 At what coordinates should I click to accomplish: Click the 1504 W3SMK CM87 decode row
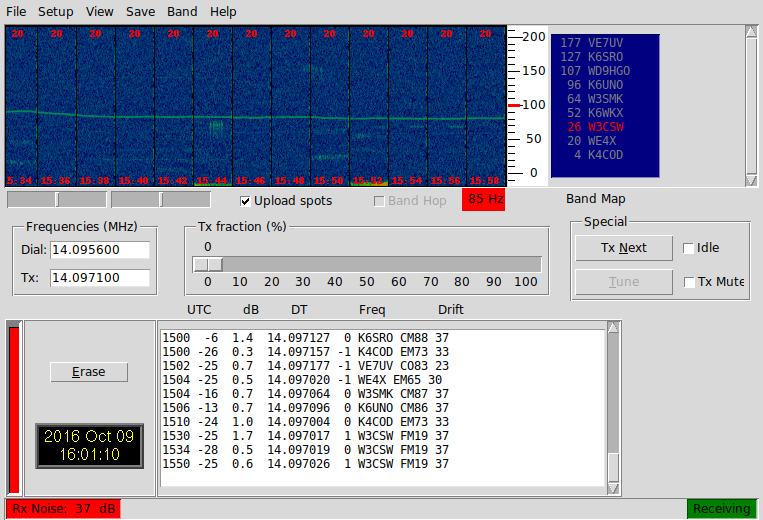[x=306, y=394]
